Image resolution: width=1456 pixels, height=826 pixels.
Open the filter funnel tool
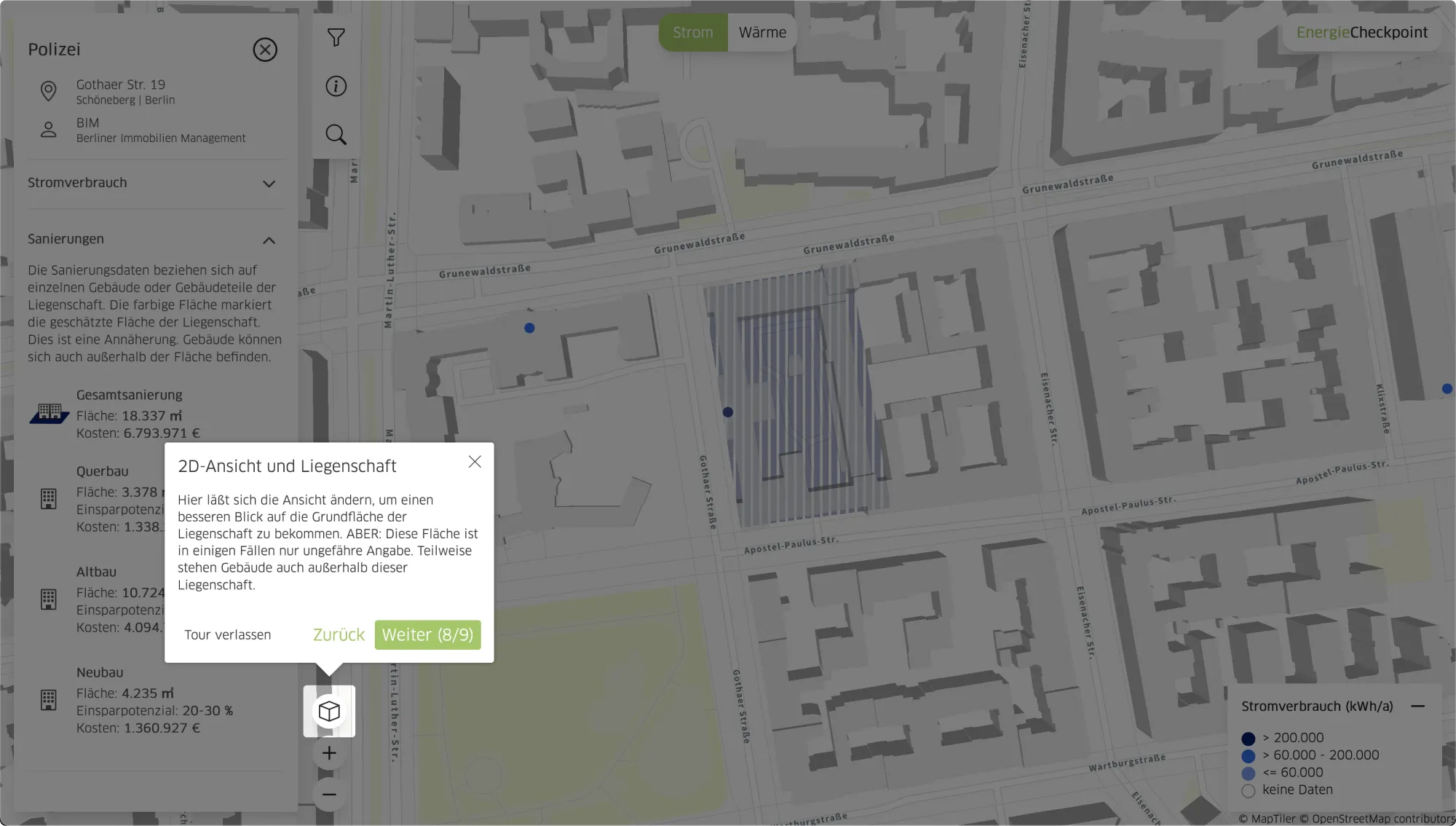(336, 37)
